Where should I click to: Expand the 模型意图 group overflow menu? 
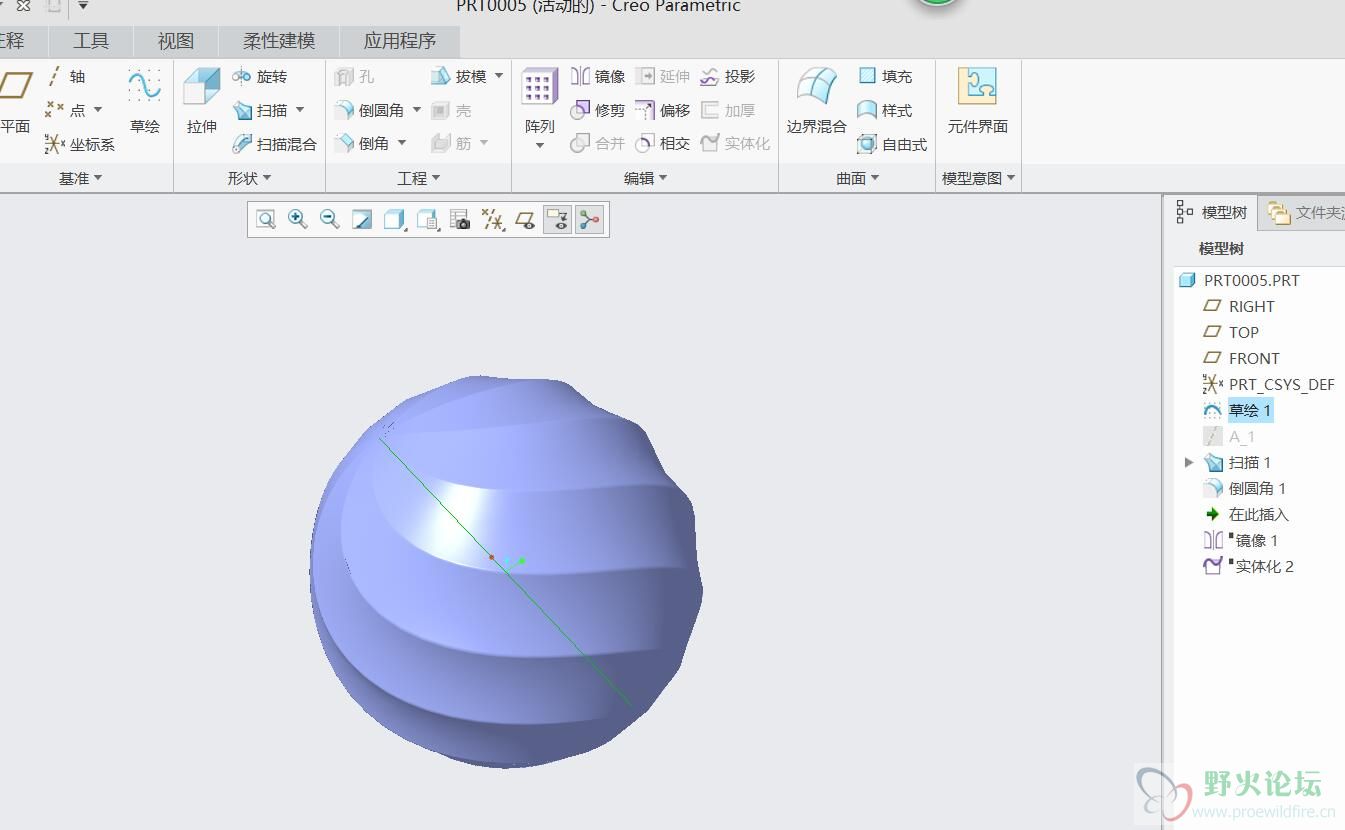pyautogui.click(x=980, y=178)
